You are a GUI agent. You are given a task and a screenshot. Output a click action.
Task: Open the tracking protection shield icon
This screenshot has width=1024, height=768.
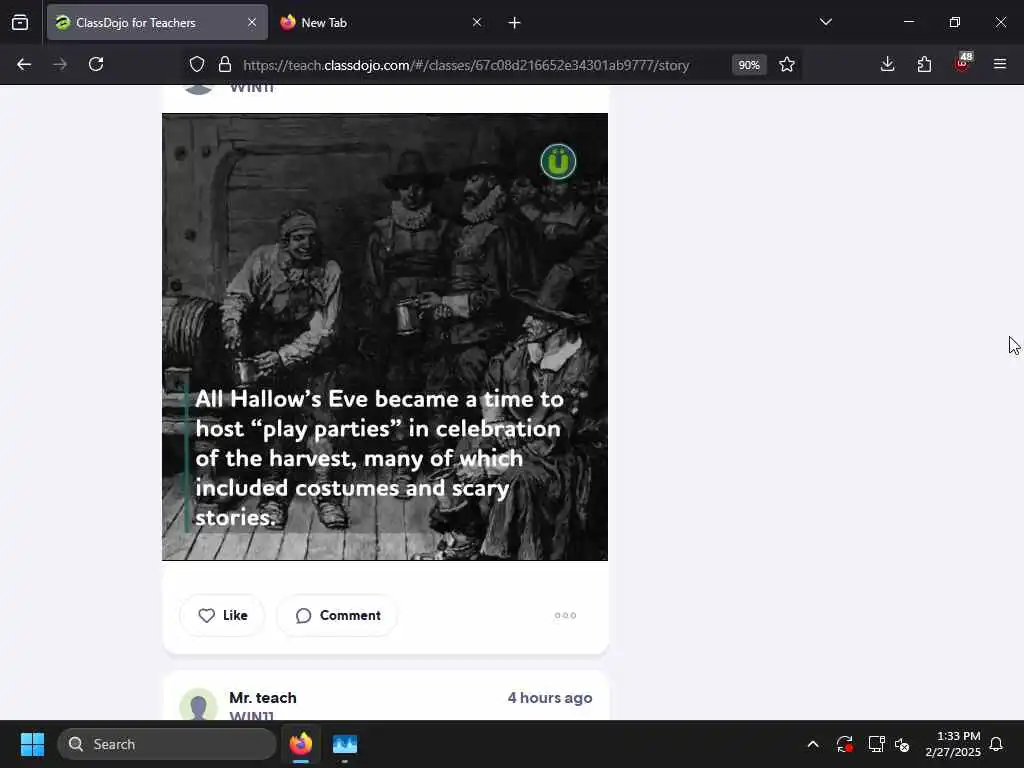tap(197, 65)
